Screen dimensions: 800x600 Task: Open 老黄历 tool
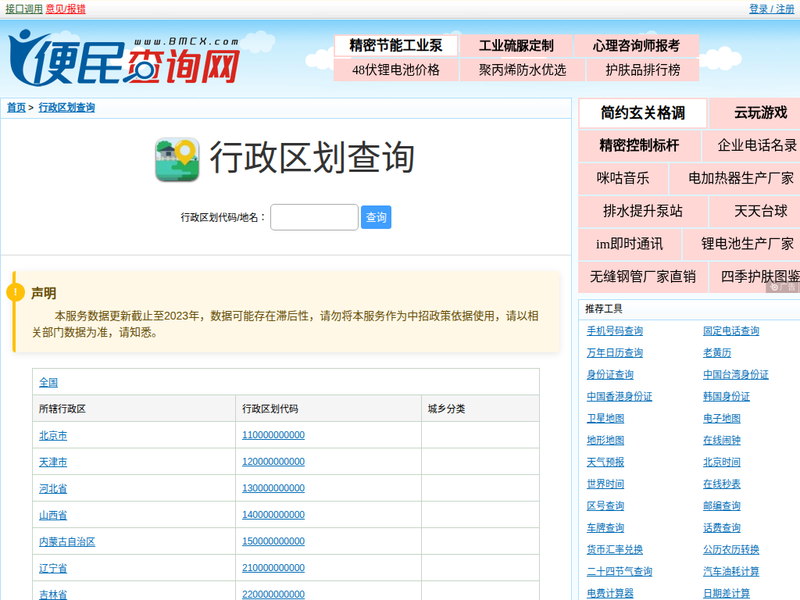tap(717, 353)
